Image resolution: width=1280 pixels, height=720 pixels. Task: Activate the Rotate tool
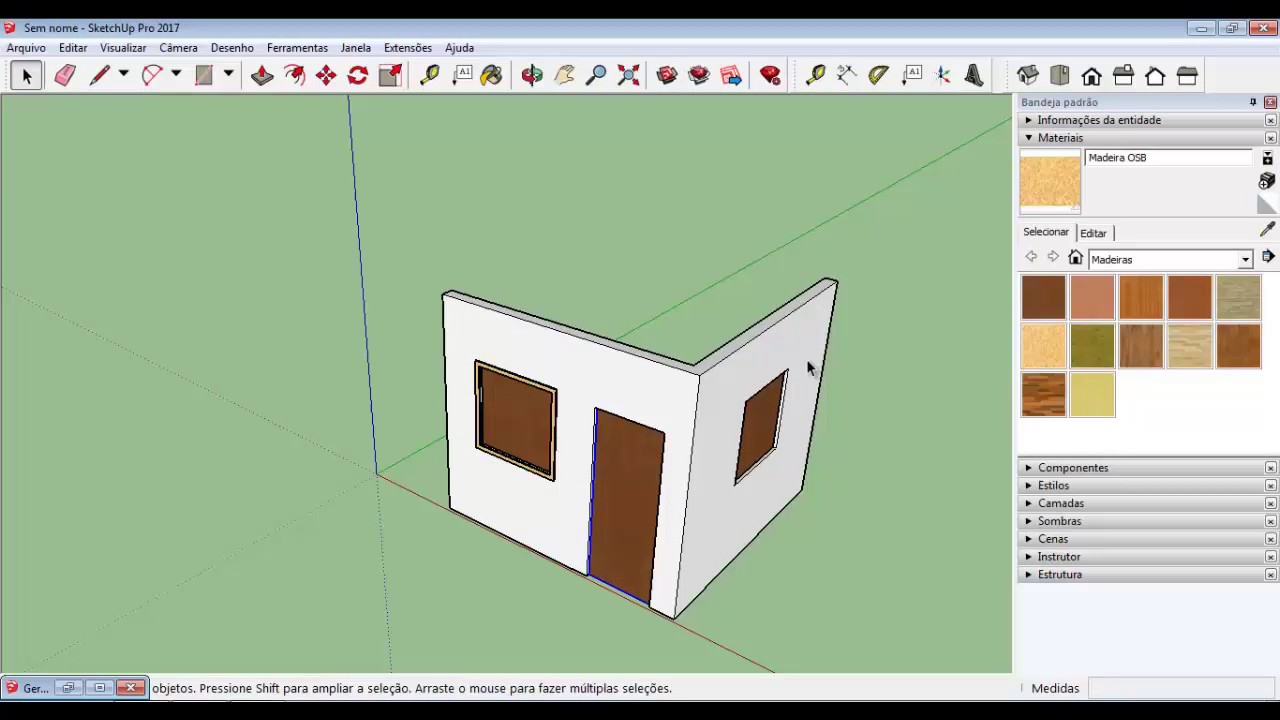[358, 75]
